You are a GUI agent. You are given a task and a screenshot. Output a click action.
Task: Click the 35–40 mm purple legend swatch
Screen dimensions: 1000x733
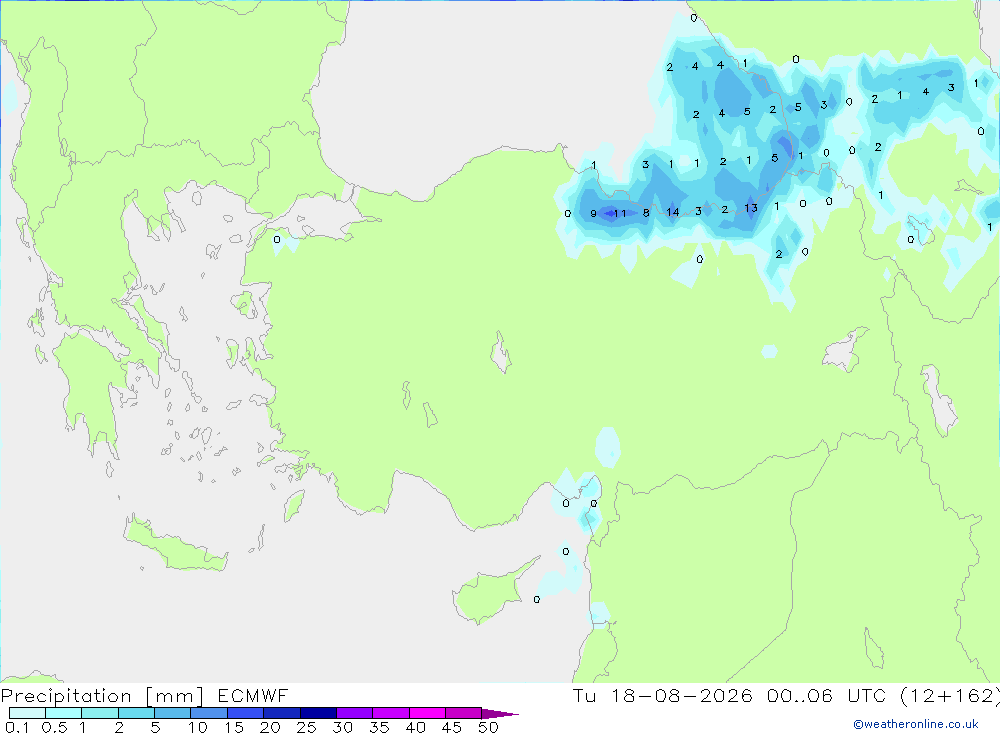390,713
